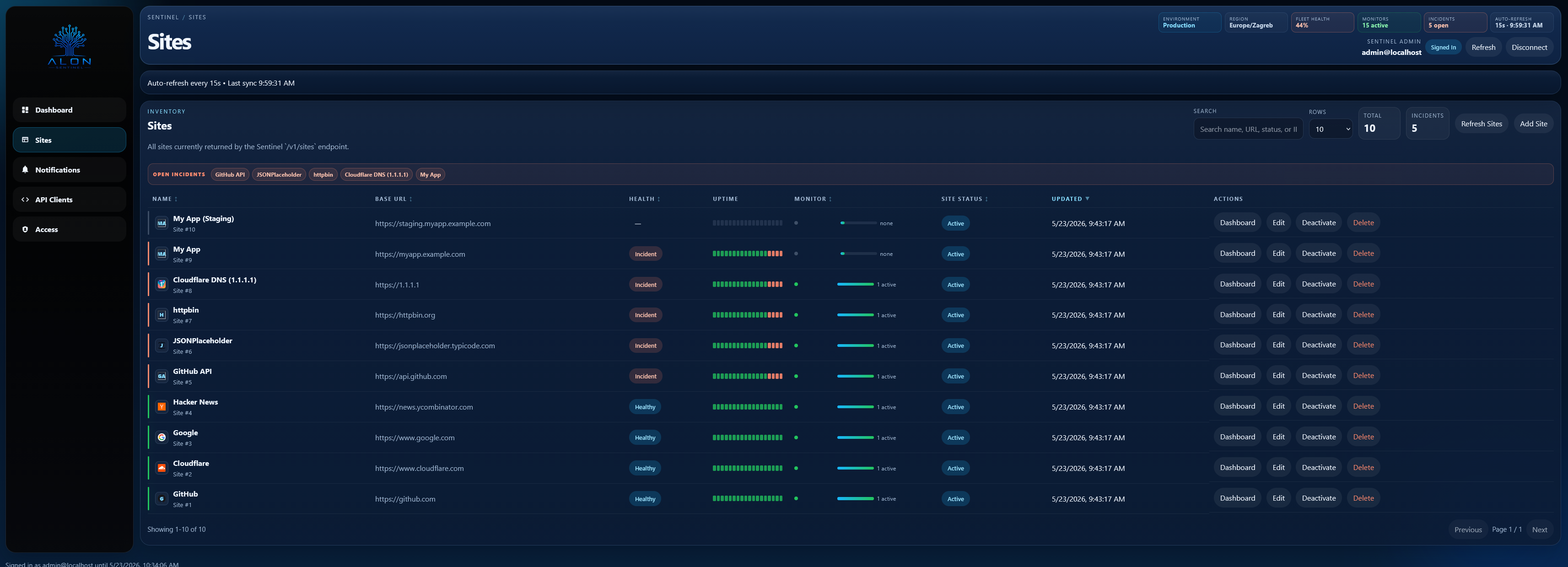Open Dashboard for My App (Staging)
The height and width of the screenshot is (567, 1568).
(1237, 223)
